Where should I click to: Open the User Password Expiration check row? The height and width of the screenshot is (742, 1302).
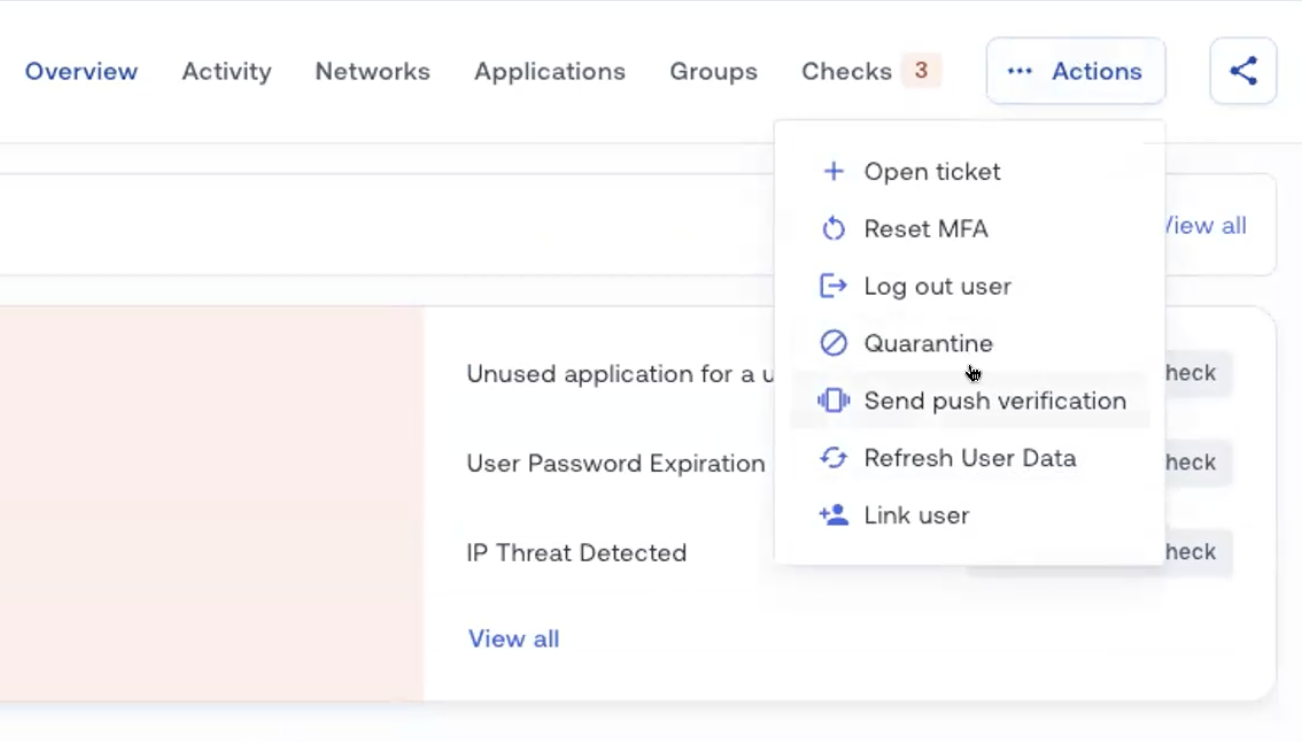615,464
